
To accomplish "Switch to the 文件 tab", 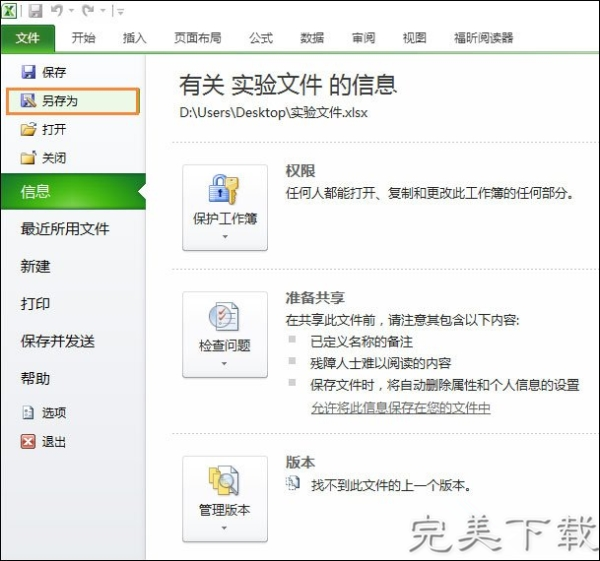I will [28, 38].
